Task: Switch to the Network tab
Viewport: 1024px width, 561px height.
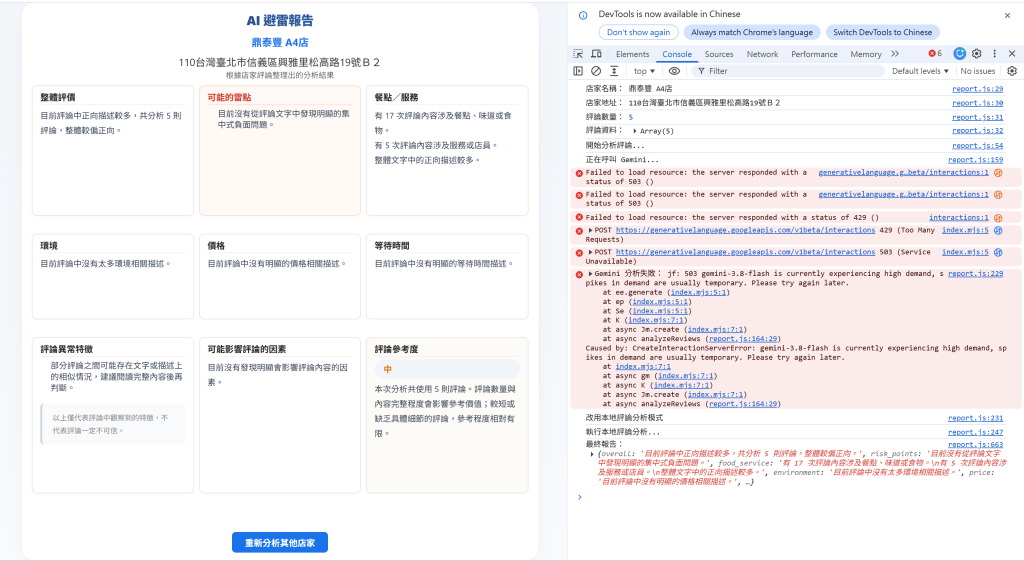Action: point(762,54)
